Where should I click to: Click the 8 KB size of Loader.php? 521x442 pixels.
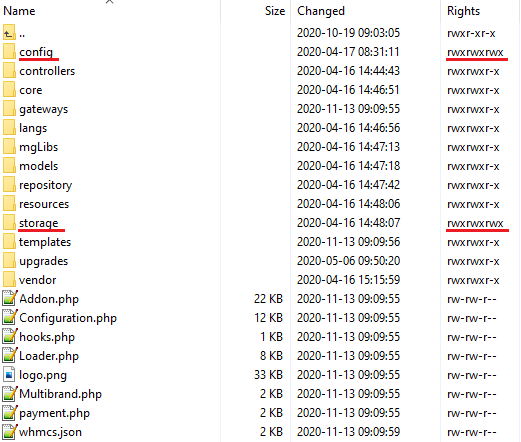pyautogui.click(x=271, y=356)
